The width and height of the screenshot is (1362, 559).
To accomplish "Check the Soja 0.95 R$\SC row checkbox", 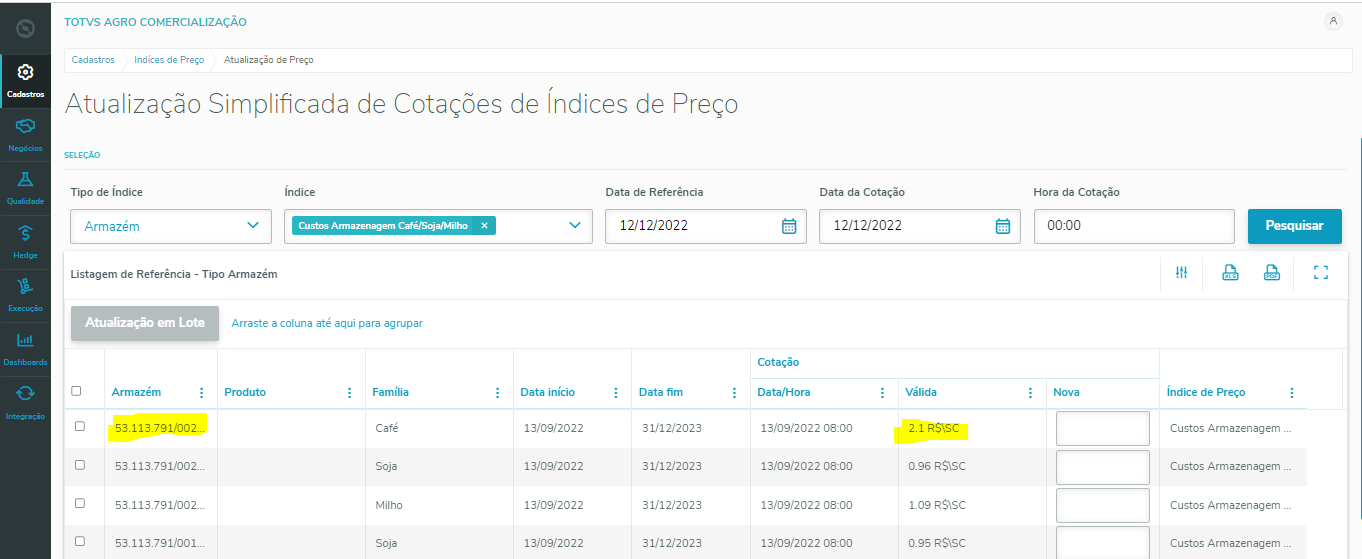I will pos(80,541).
